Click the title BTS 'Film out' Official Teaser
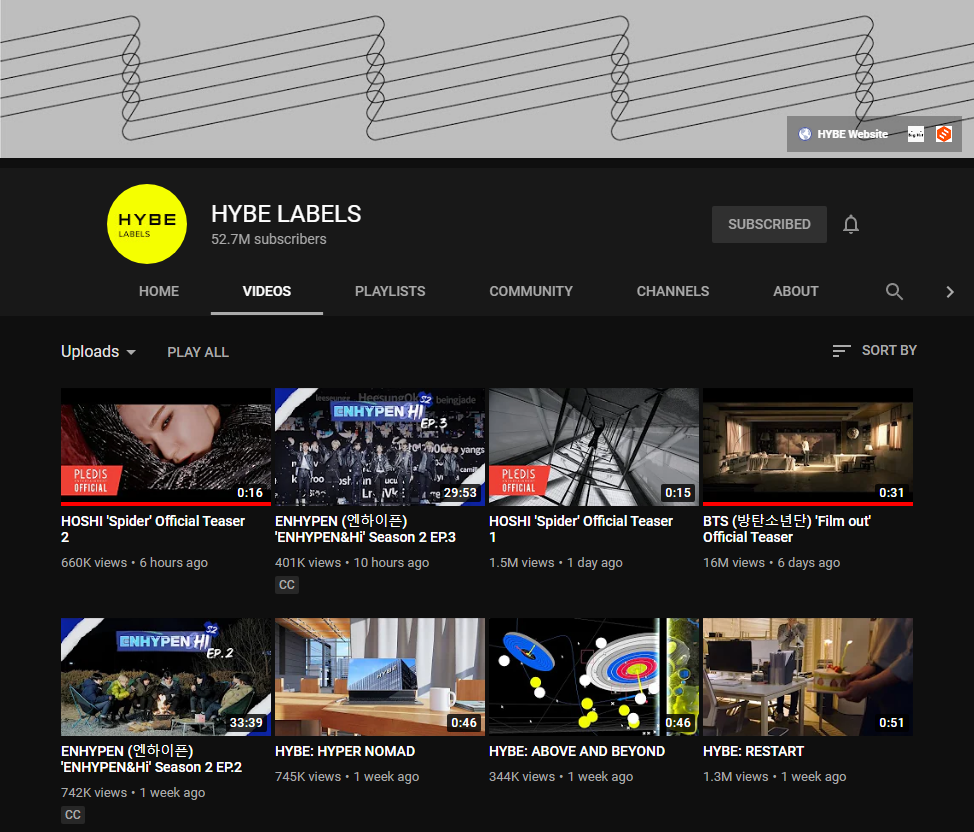974x832 pixels. tap(787, 529)
